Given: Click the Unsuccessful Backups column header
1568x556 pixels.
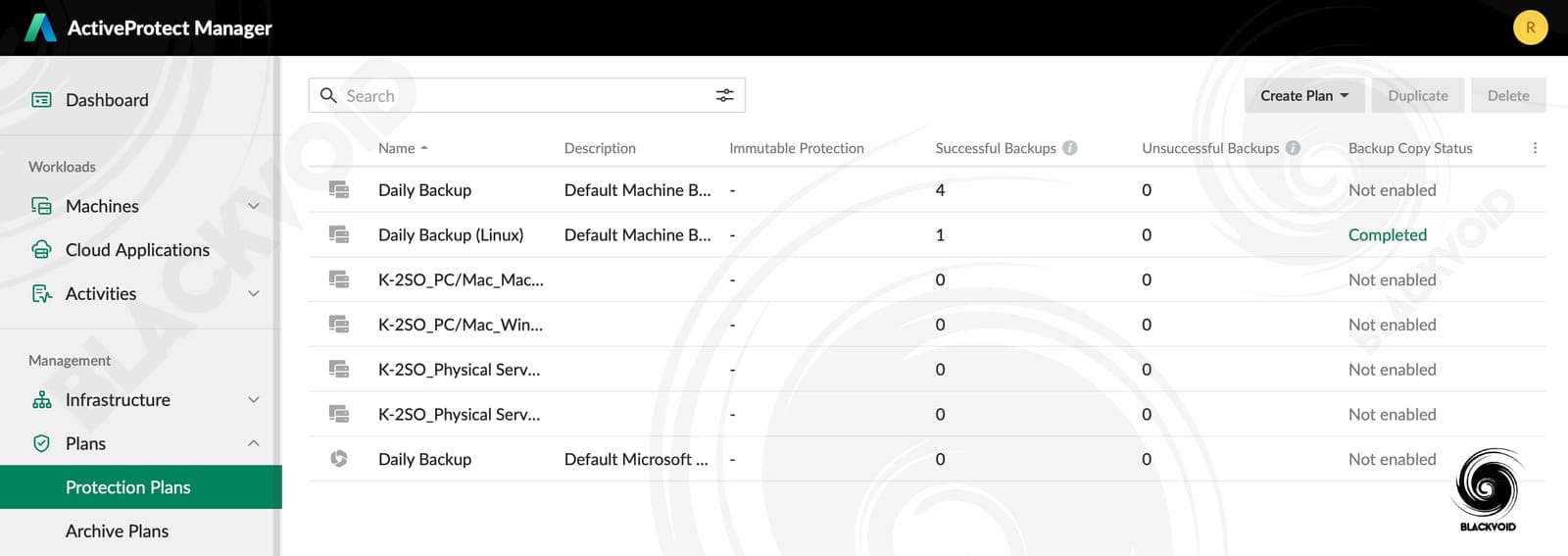Looking at the screenshot, I should (x=1210, y=148).
